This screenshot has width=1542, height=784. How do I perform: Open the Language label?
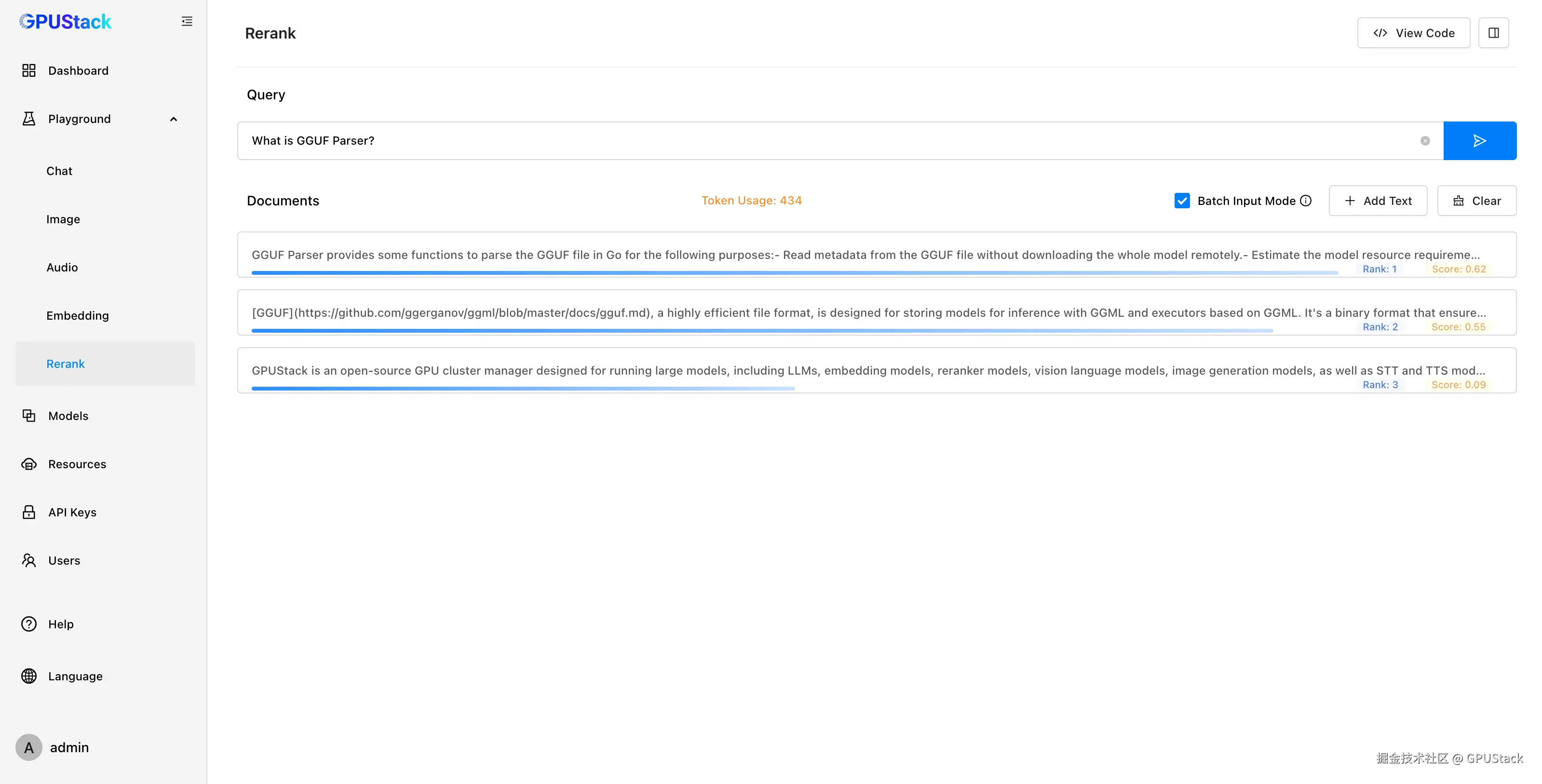coord(75,676)
